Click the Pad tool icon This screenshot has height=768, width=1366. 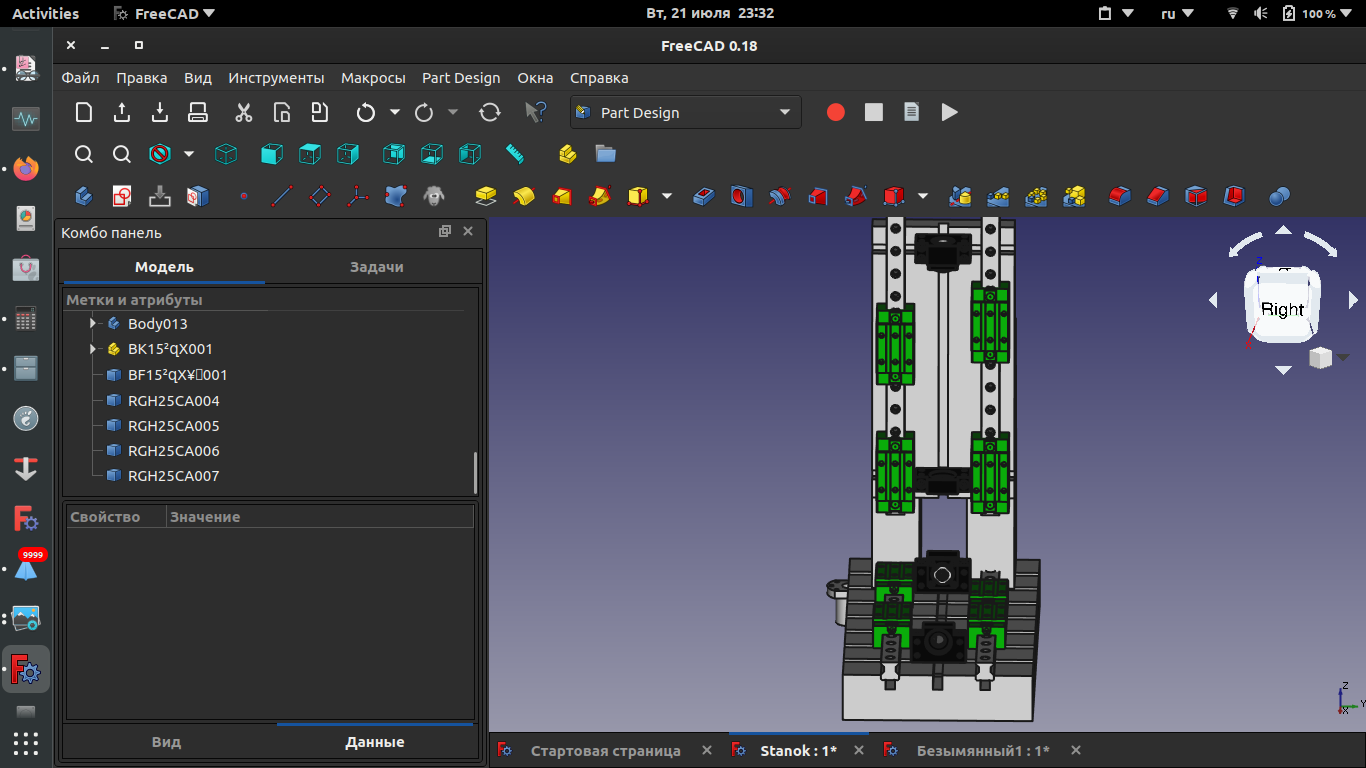(x=486, y=196)
